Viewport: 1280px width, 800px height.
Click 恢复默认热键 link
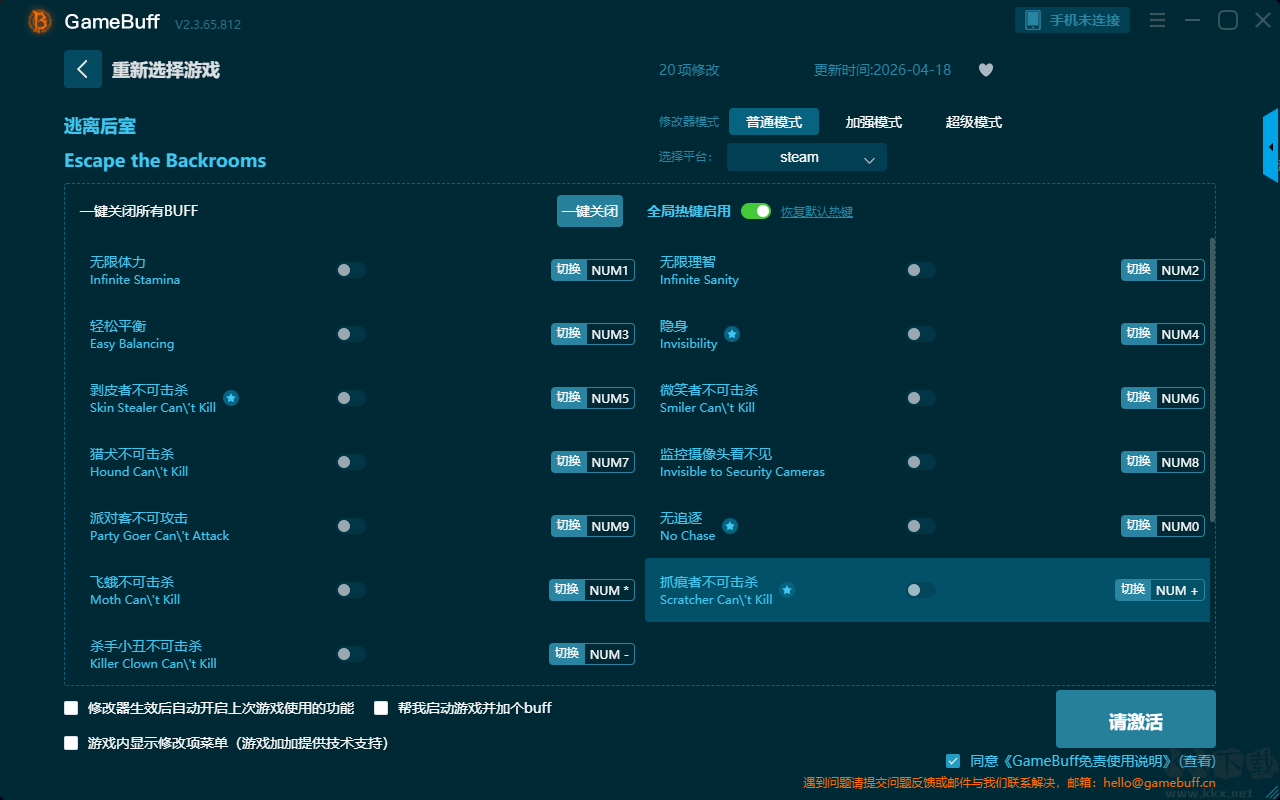tap(817, 212)
